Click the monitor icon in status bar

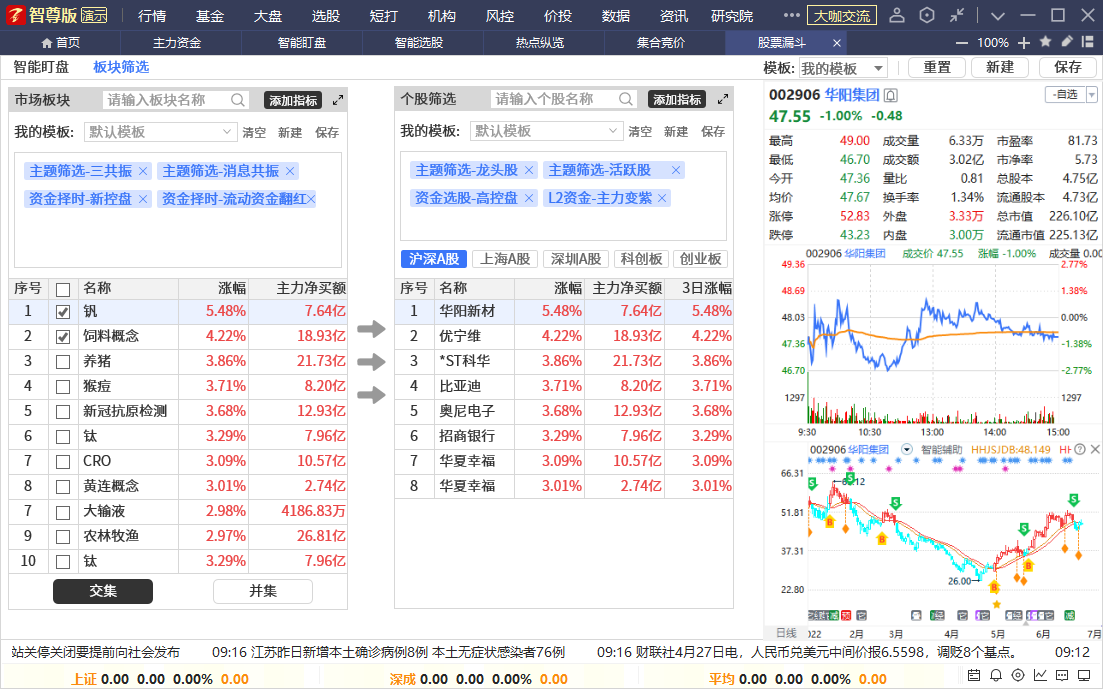point(1084,676)
